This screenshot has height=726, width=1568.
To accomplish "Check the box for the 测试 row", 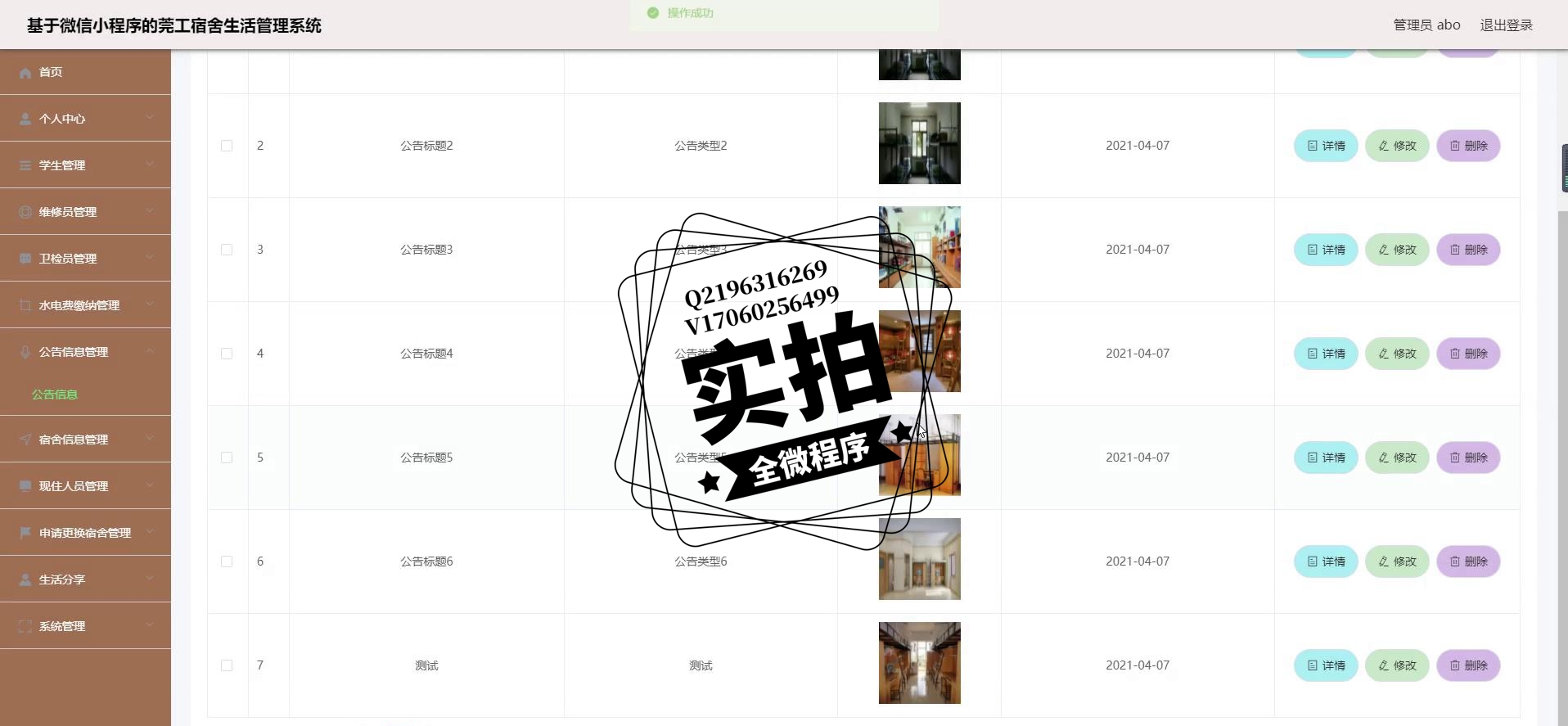I will 227,665.
